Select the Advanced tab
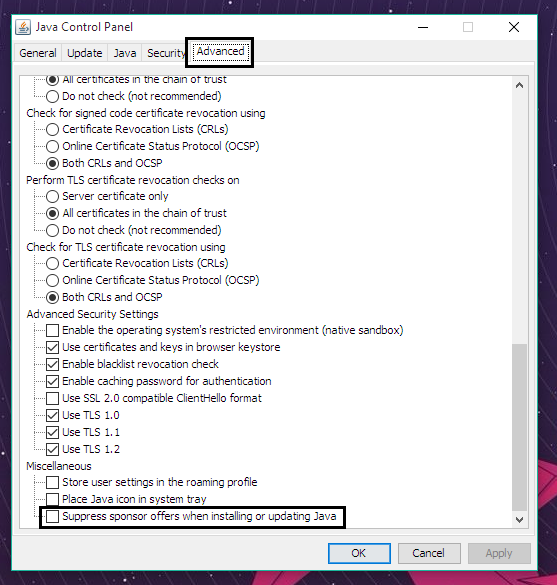The image size is (557, 585). click(x=220, y=51)
